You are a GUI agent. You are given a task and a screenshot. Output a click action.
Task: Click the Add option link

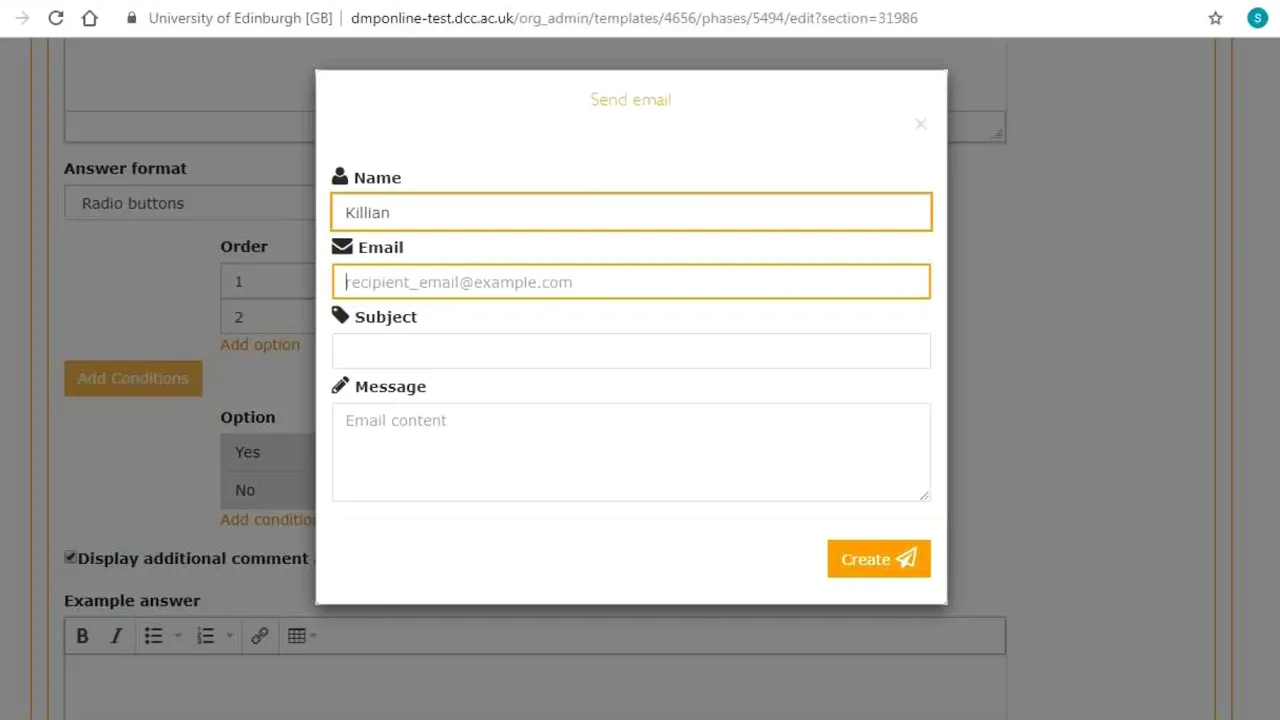pos(260,344)
